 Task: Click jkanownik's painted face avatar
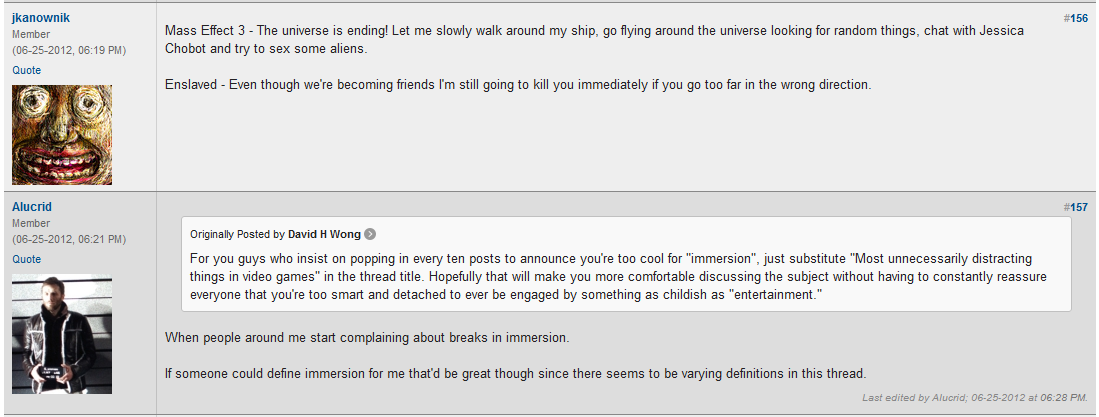tap(62, 135)
